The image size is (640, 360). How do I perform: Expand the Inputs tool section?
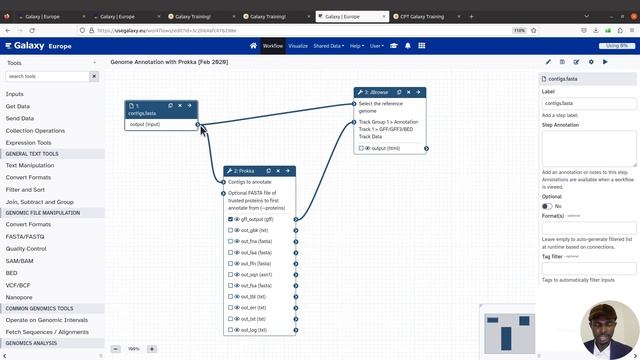14,94
